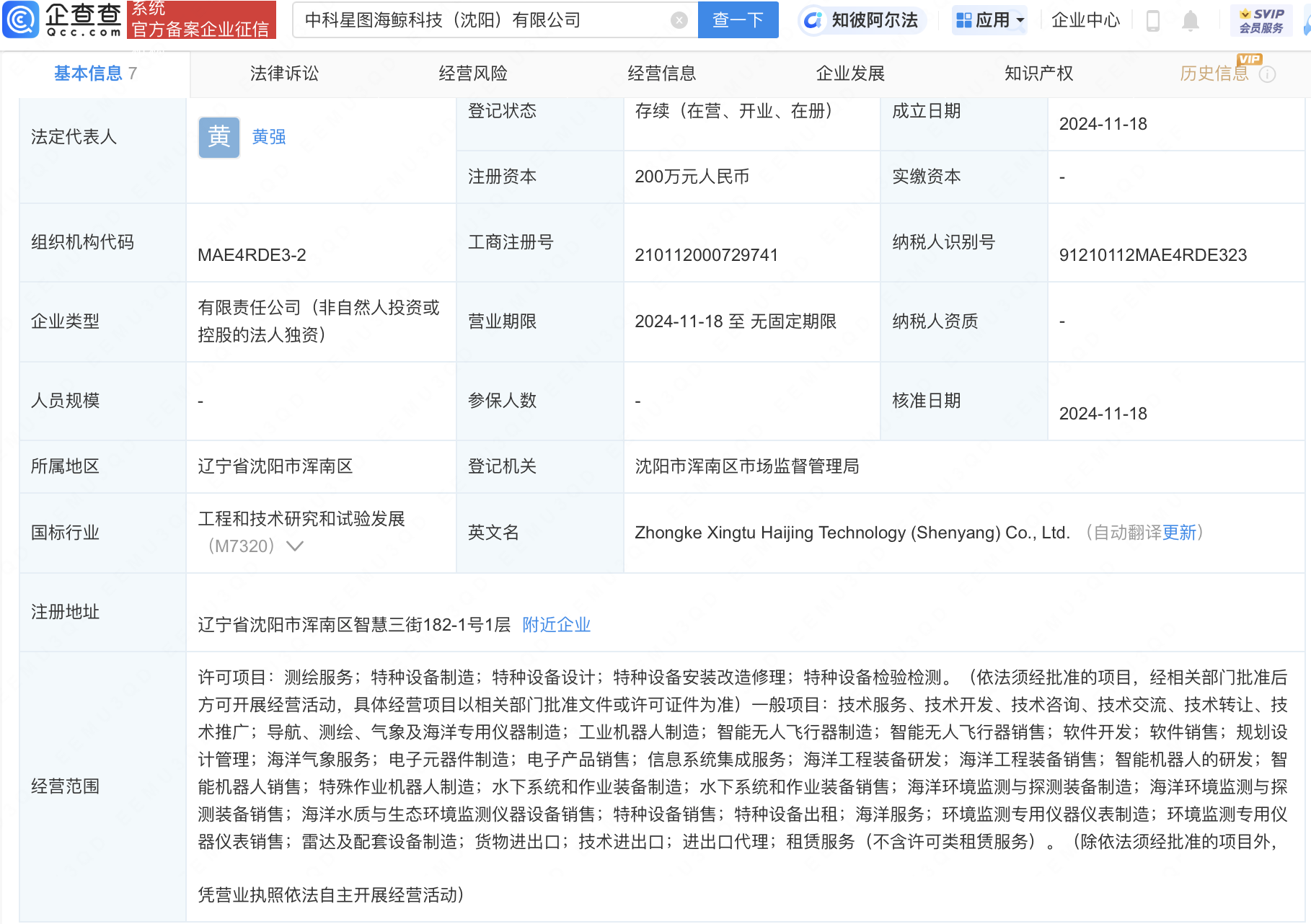Switch to the 经营风险 tab

coord(473,74)
